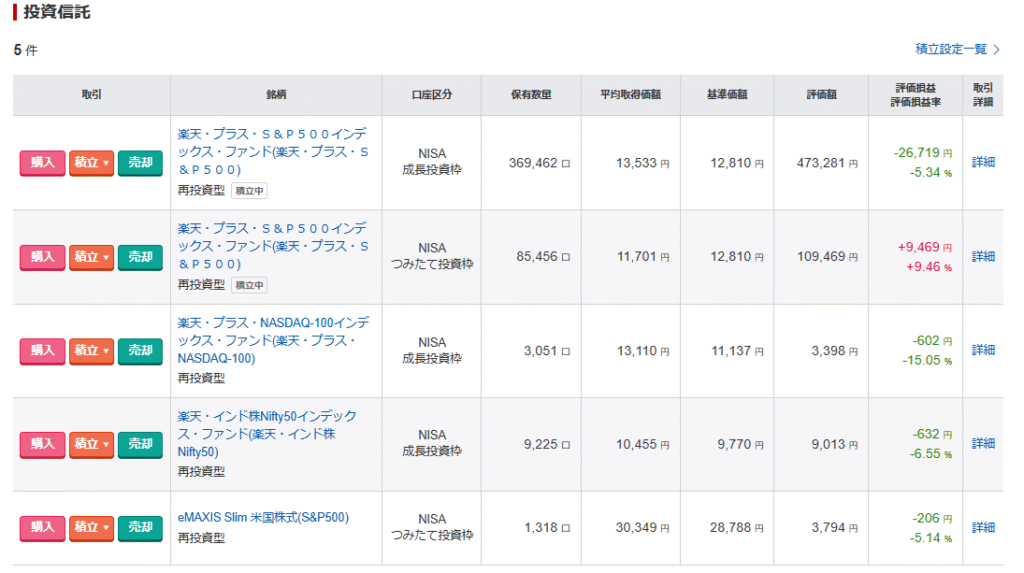Select the -15.05 % rate value

tap(927, 361)
